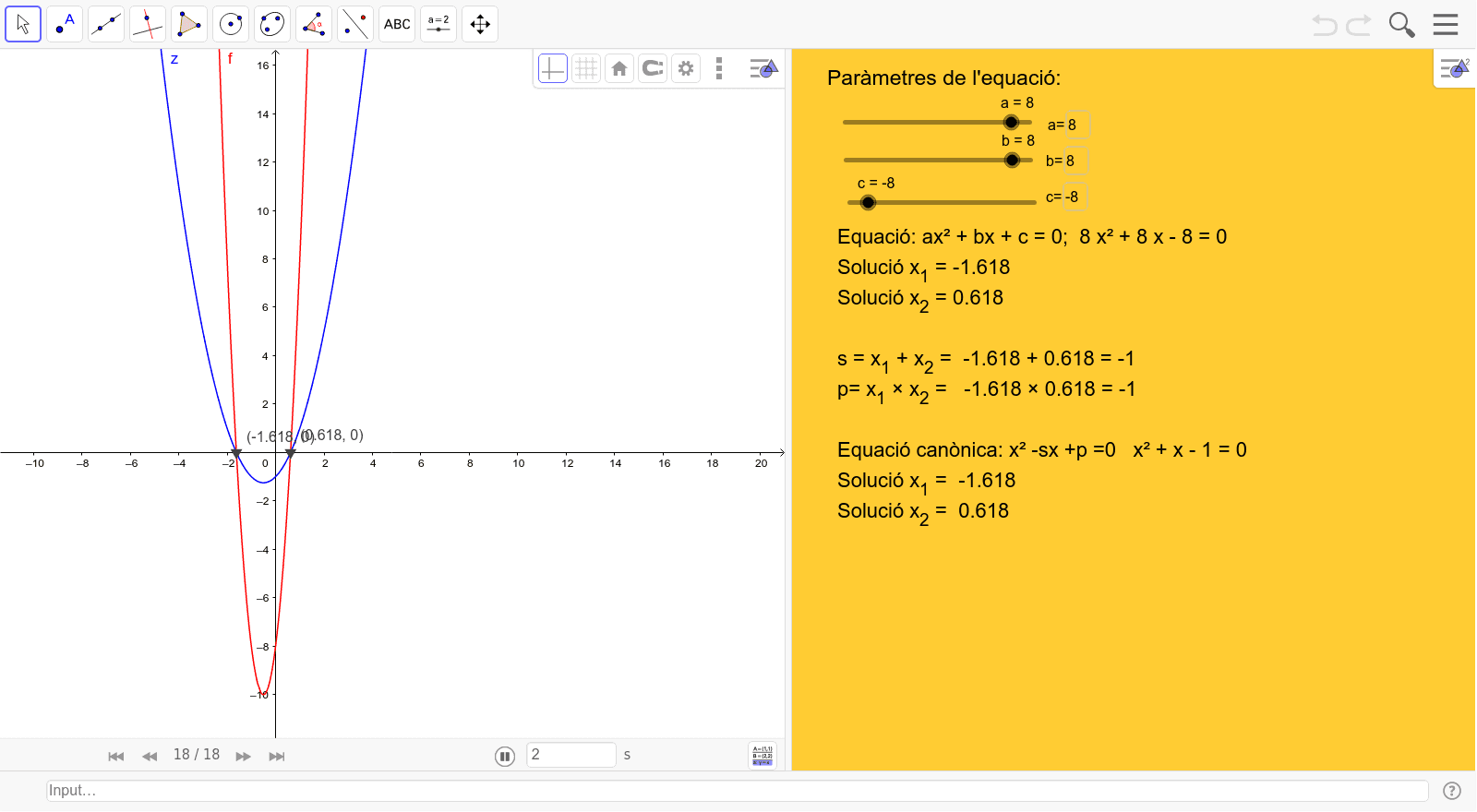Go back one construction step
Viewport: 1477px width, 812px height.
[x=150, y=756]
